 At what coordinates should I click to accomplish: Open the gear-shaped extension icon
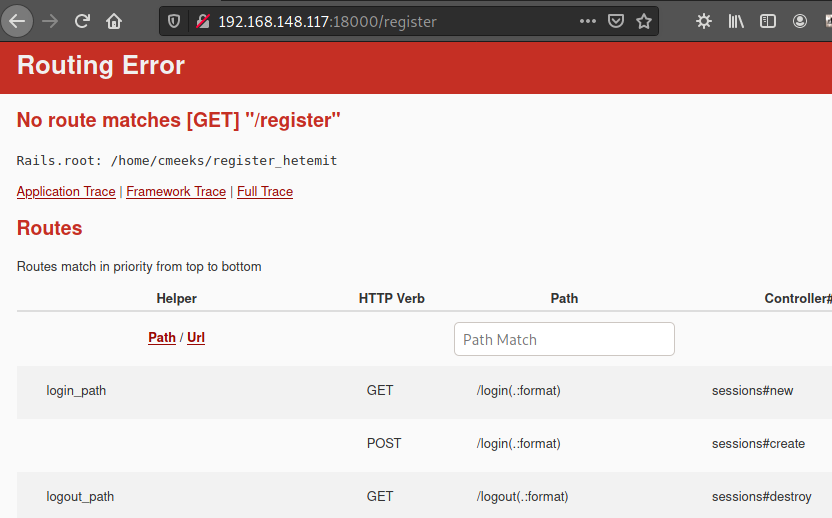click(x=704, y=21)
